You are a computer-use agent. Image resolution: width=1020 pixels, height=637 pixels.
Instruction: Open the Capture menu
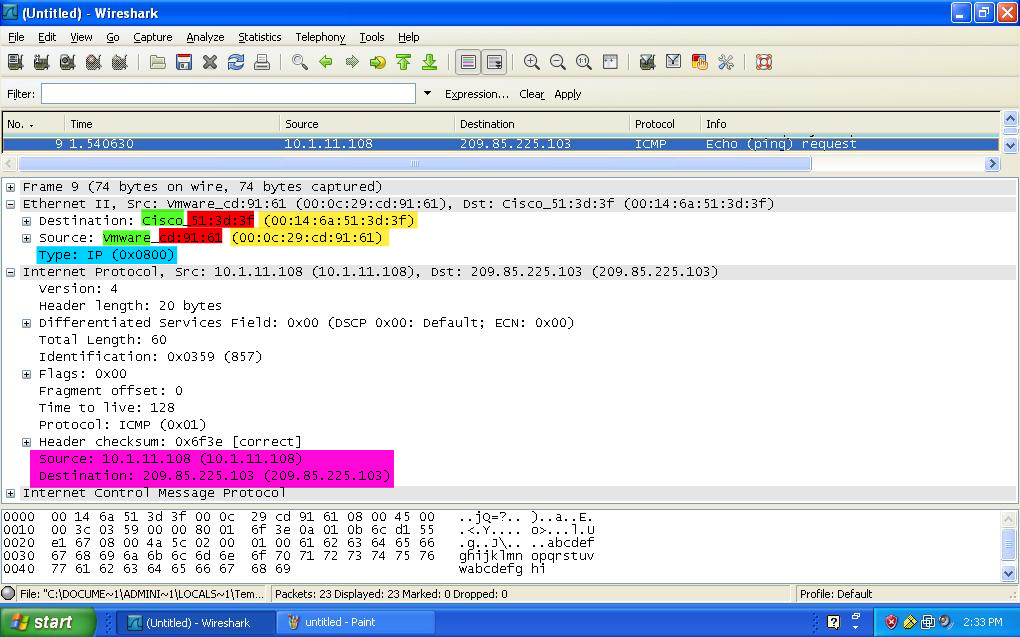153,37
